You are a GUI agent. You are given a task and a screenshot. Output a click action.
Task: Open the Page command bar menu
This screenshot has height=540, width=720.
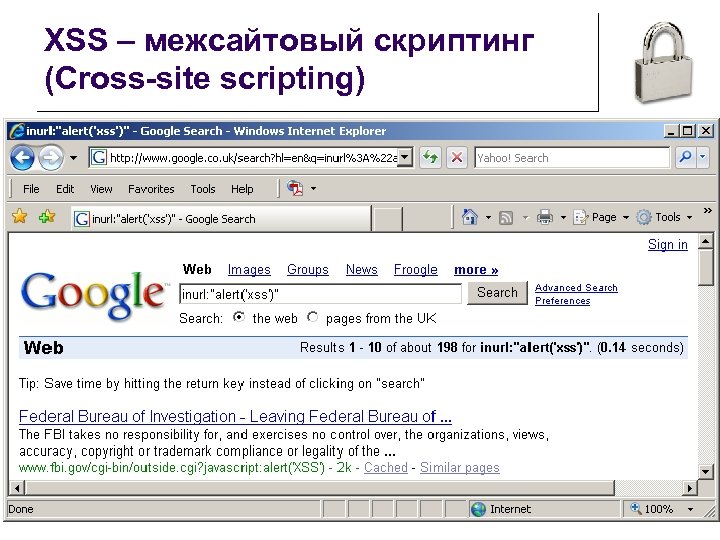pyautogui.click(x=601, y=217)
